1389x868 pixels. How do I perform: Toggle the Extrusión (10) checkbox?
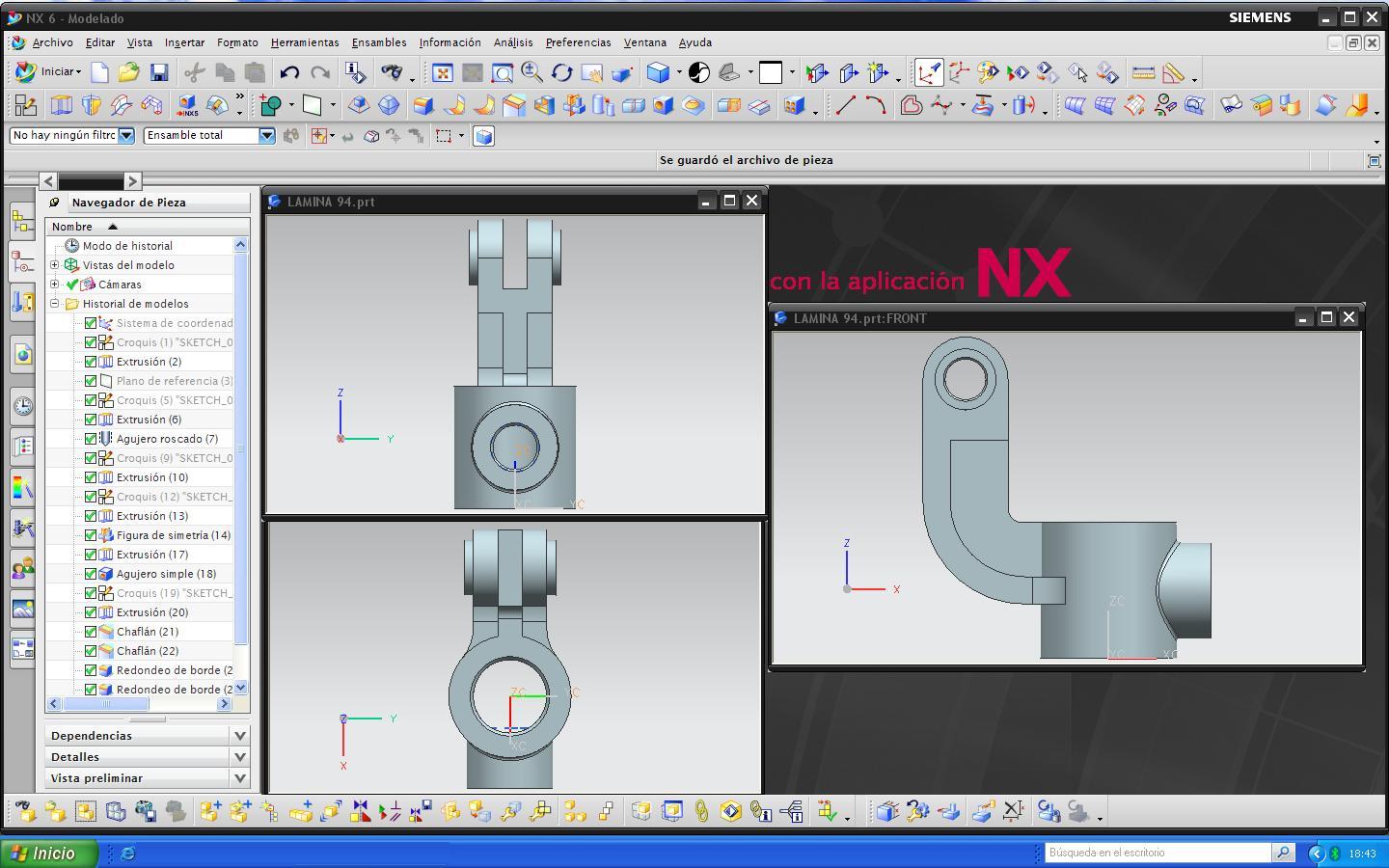pyautogui.click(x=91, y=477)
